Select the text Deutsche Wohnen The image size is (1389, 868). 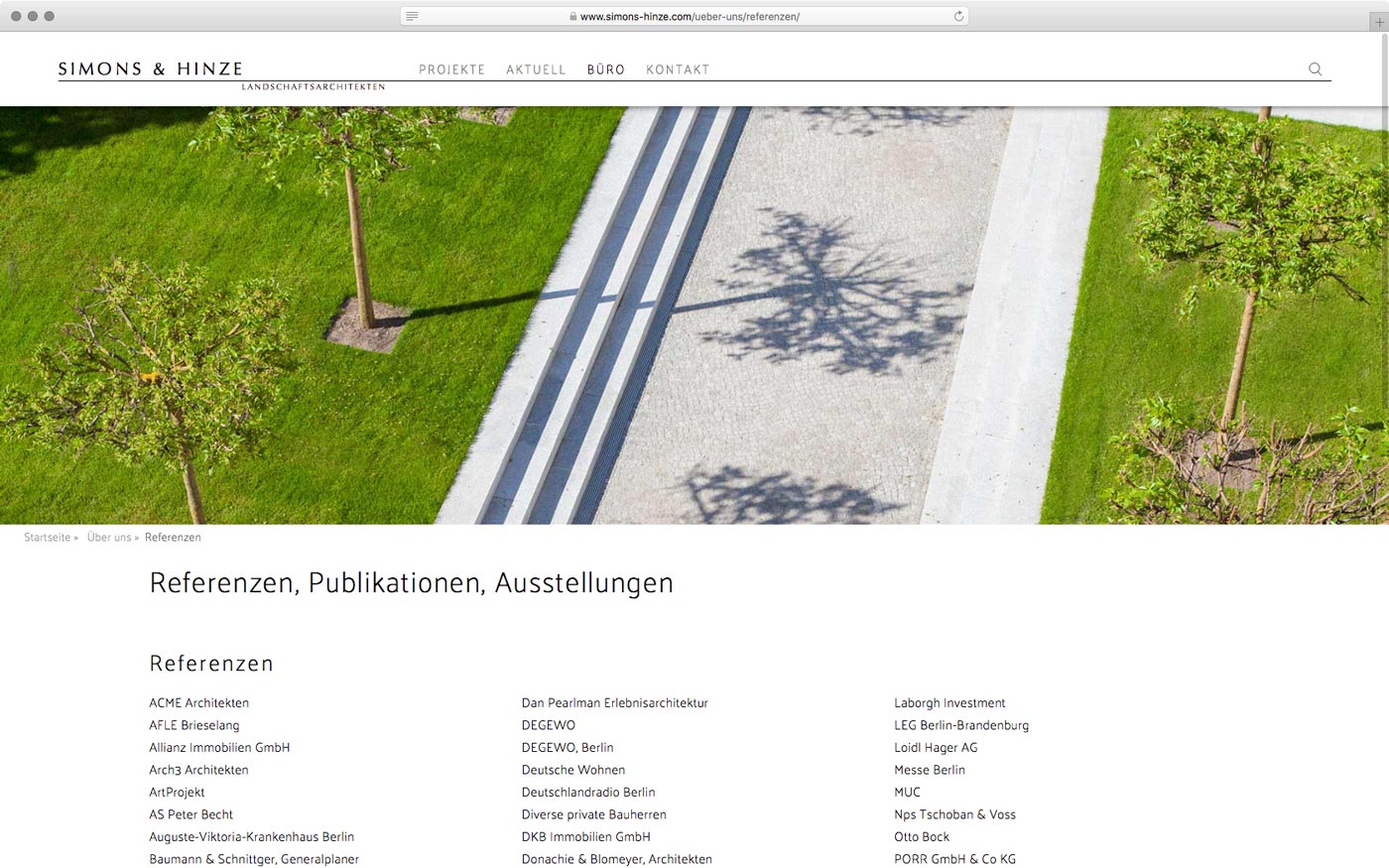point(573,770)
